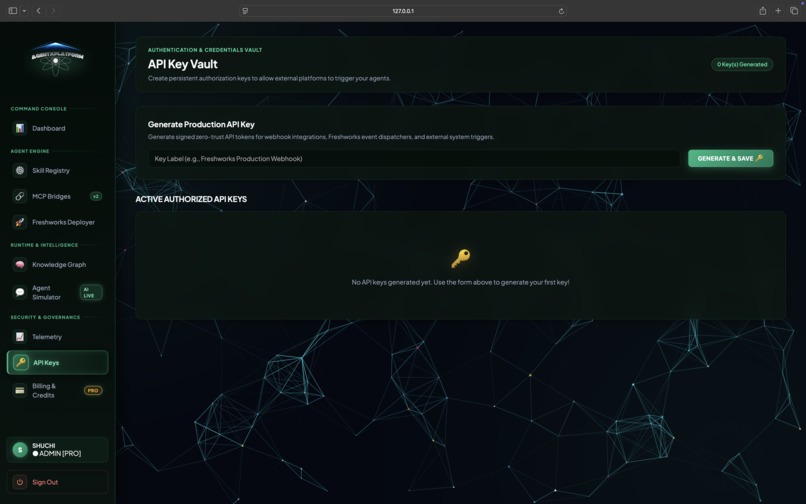Image resolution: width=806 pixels, height=504 pixels.
Task: Open Knowledge Graph page
Action: (x=58, y=264)
